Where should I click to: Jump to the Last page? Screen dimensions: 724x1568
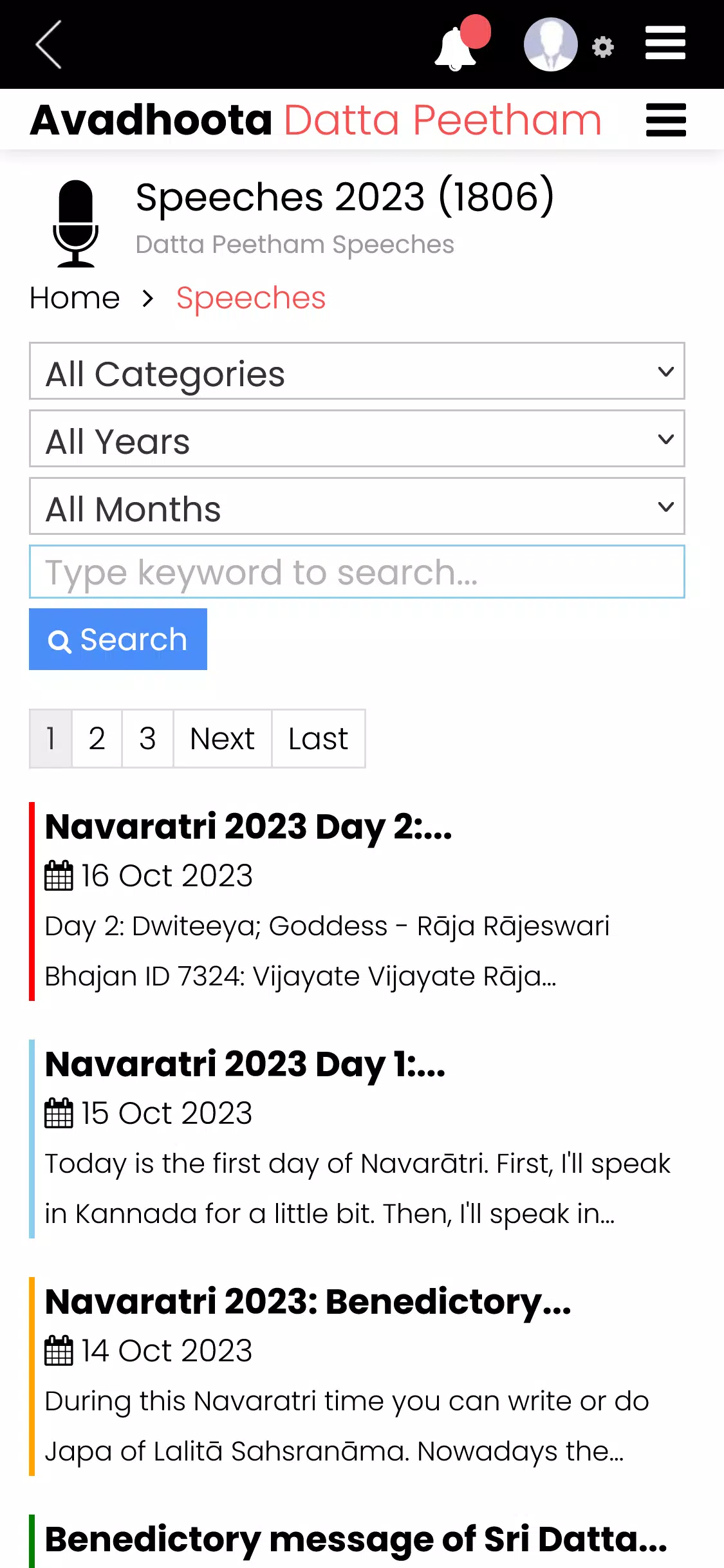318,739
